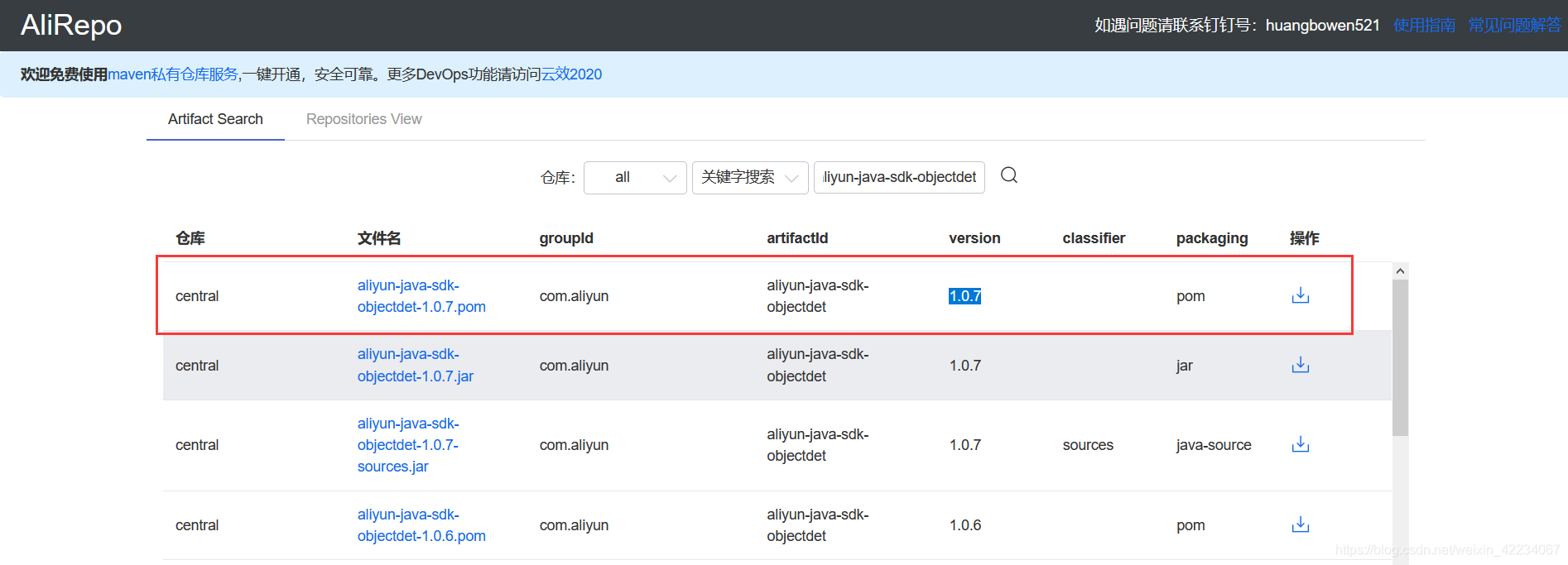This screenshot has height=565, width=1568.
Task: Download the 1.0.7 sources jar
Action: (x=1301, y=444)
